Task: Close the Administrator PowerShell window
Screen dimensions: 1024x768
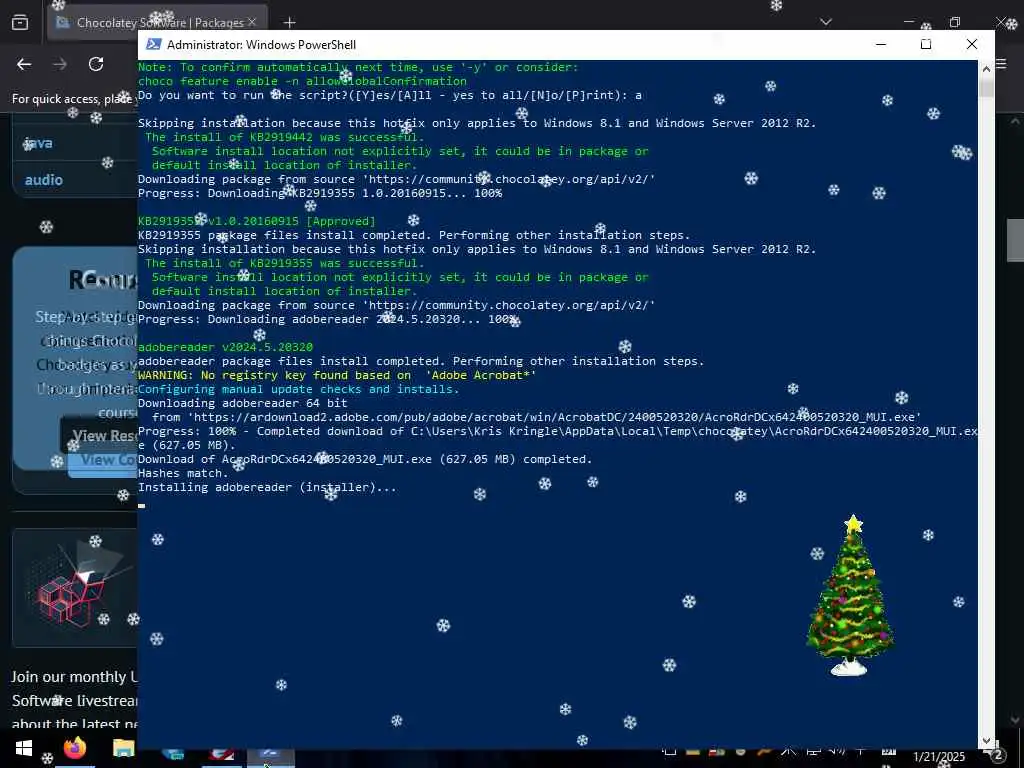Action: pos(972,44)
